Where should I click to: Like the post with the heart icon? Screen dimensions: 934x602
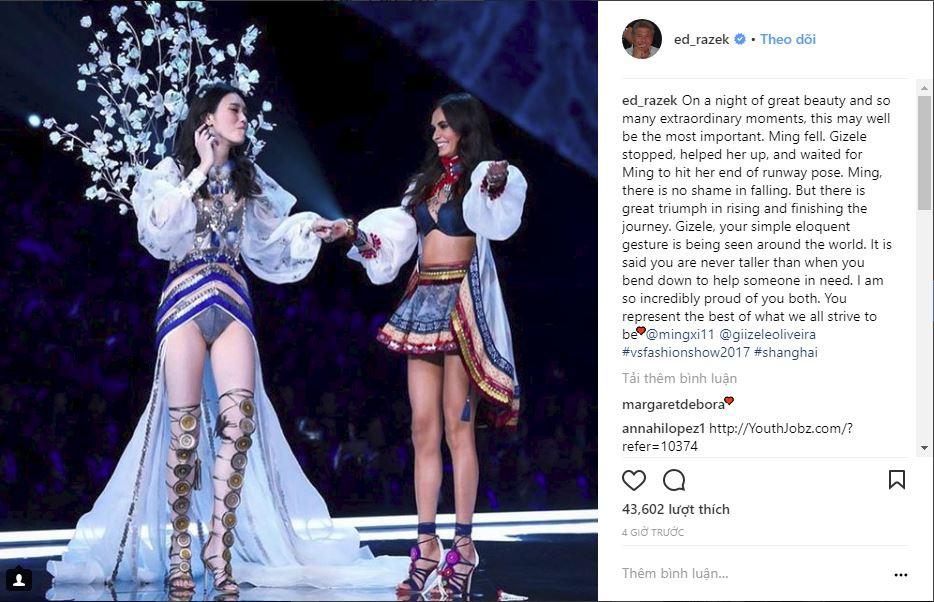[x=634, y=480]
